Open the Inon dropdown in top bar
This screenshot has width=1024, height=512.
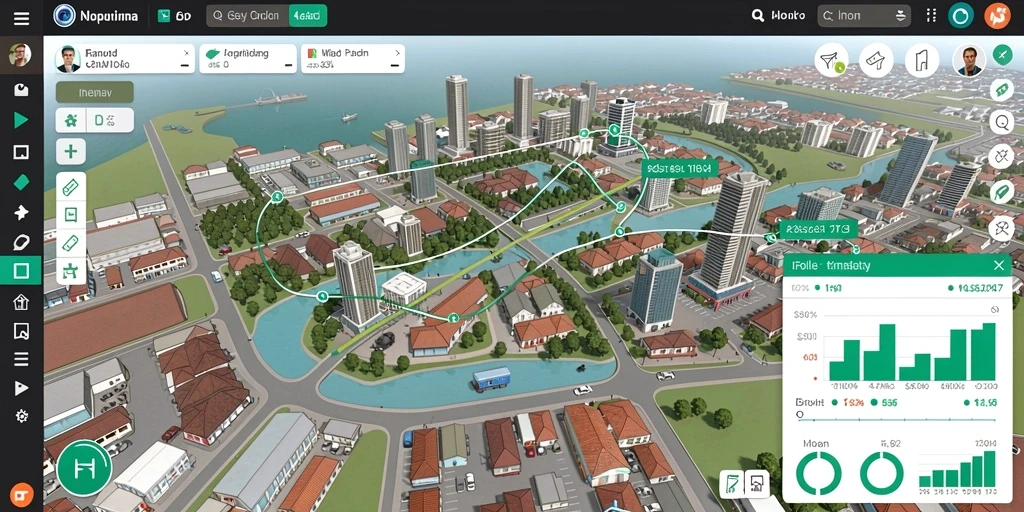[864, 16]
